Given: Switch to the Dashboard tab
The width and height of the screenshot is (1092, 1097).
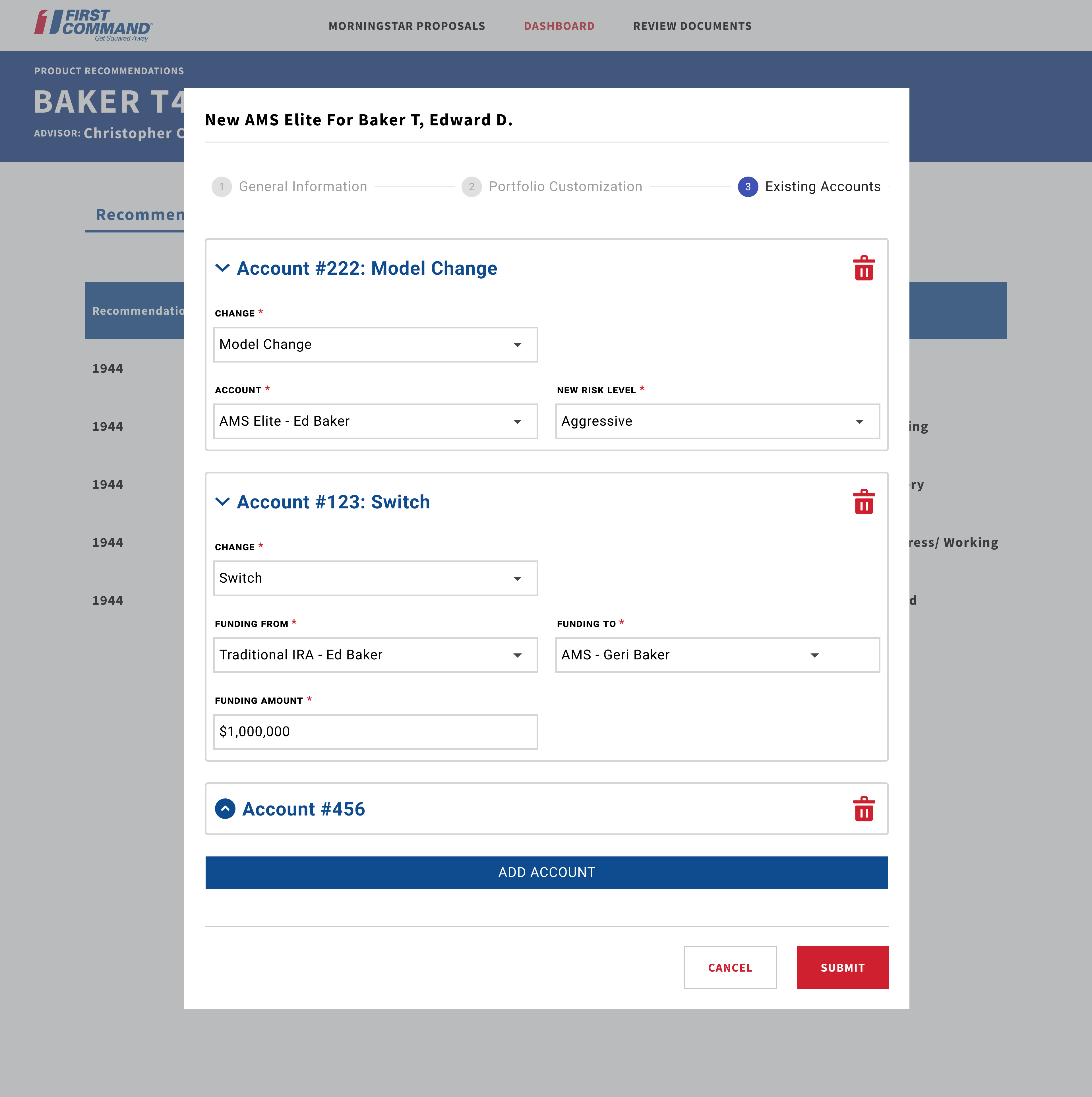Looking at the screenshot, I should (x=559, y=26).
